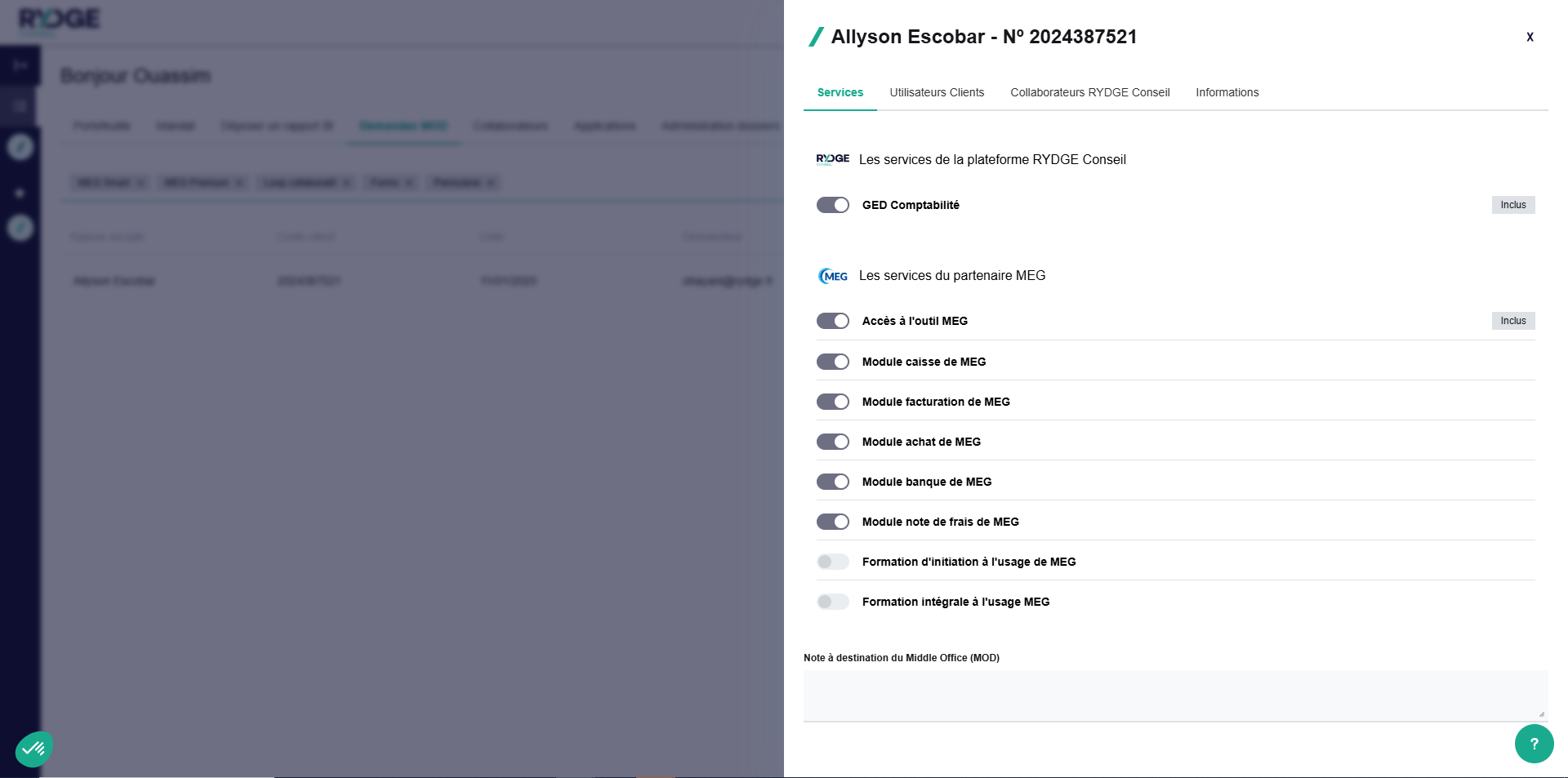Screen dimensions: 1568x778
Task: Turn on Formation intégrale à l'usage MEG
Action: point(833,602)
